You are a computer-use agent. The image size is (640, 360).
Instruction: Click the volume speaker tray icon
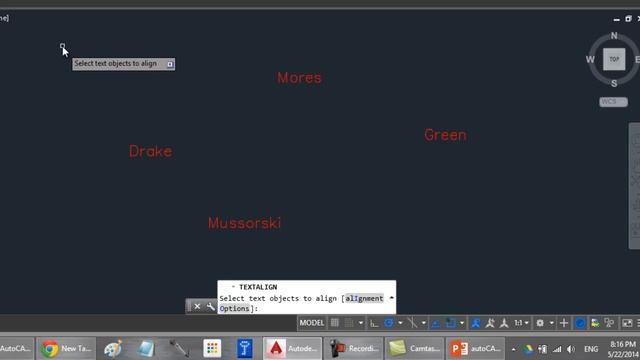pyautogui.click(x=571, y=349)
